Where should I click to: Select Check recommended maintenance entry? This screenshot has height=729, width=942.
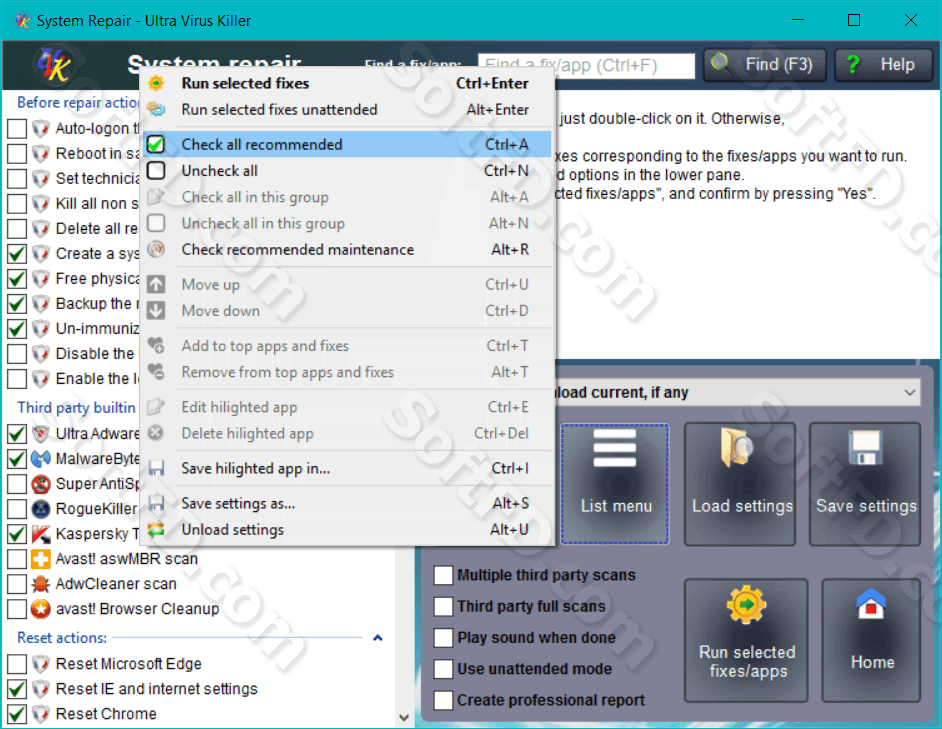coord(348,249)
